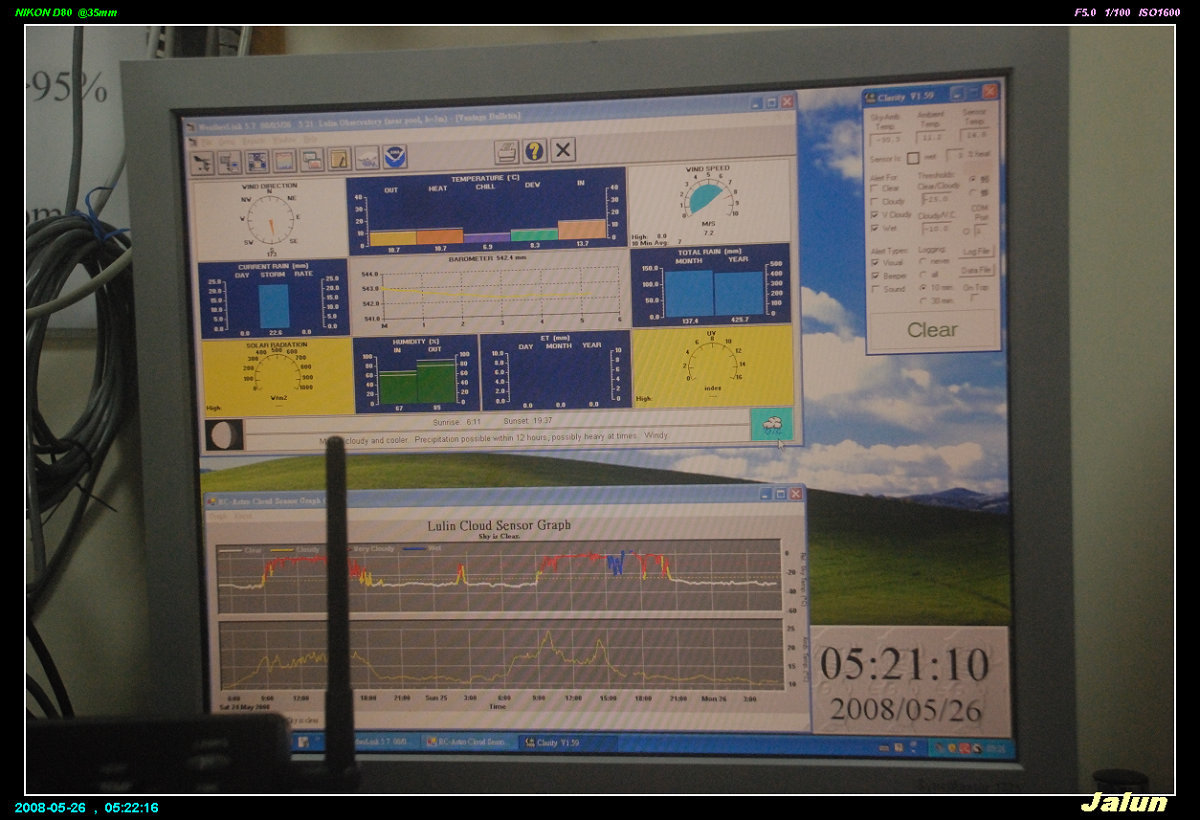Click the cloud weather icon in WeatherLink toolbar
The height and width of the screenshot is (820, 1200).
coord(367,157)
